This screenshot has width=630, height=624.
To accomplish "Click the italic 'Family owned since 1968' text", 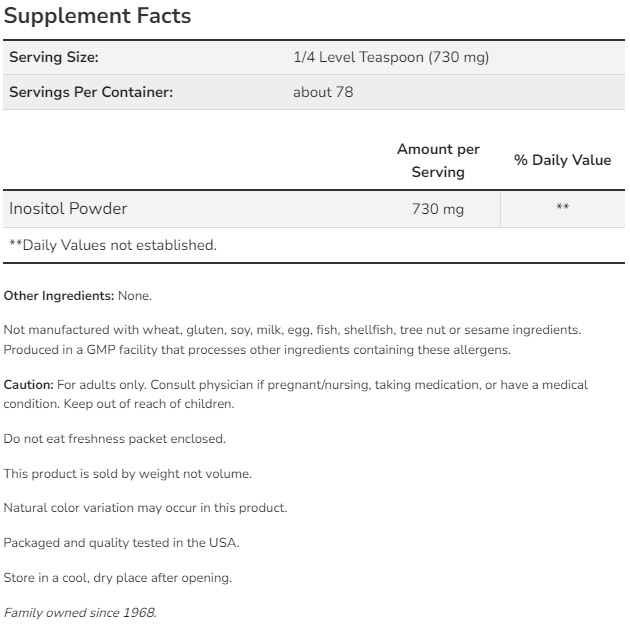I will (80, 612).
